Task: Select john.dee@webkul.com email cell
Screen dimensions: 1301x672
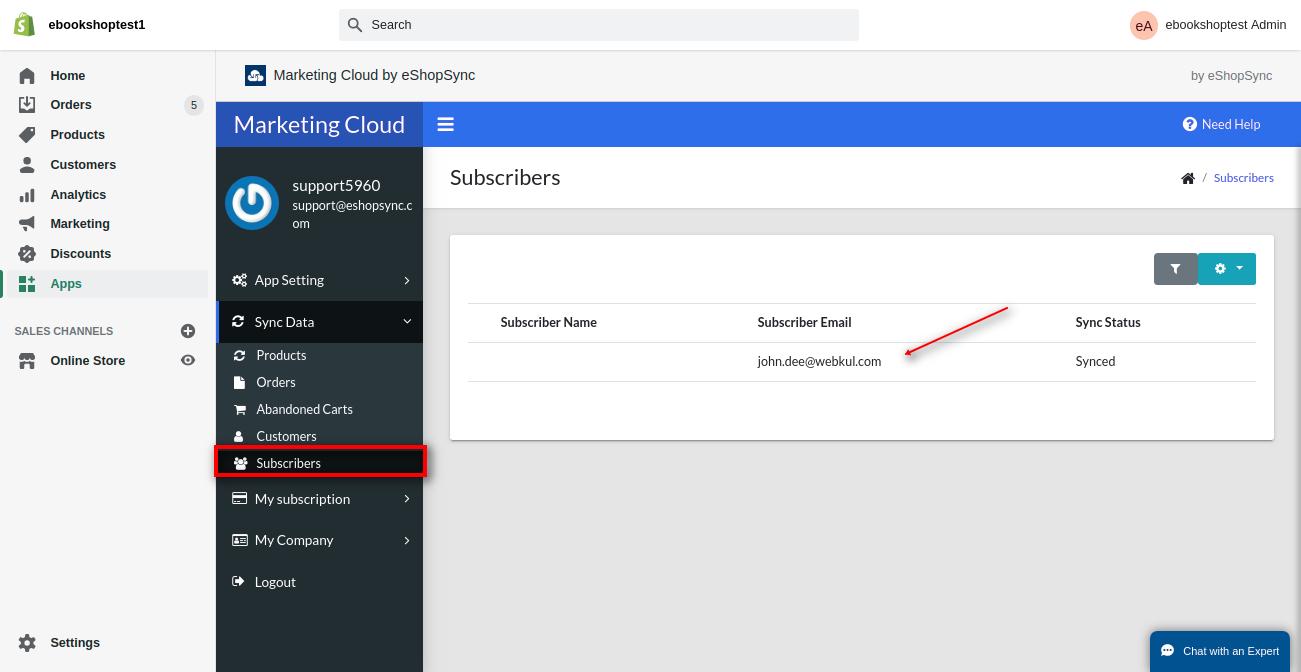Action: tap(819, 362)
